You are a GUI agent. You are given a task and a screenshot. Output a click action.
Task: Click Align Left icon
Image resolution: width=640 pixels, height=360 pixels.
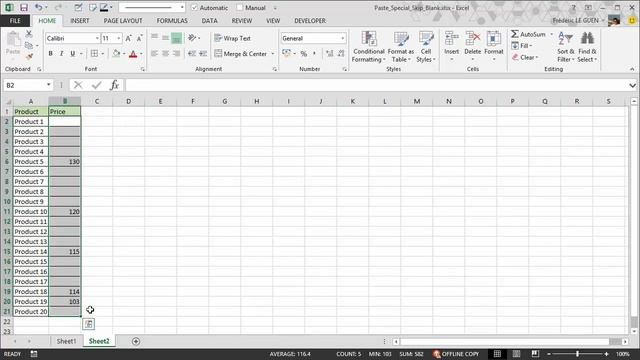point(154,53)
